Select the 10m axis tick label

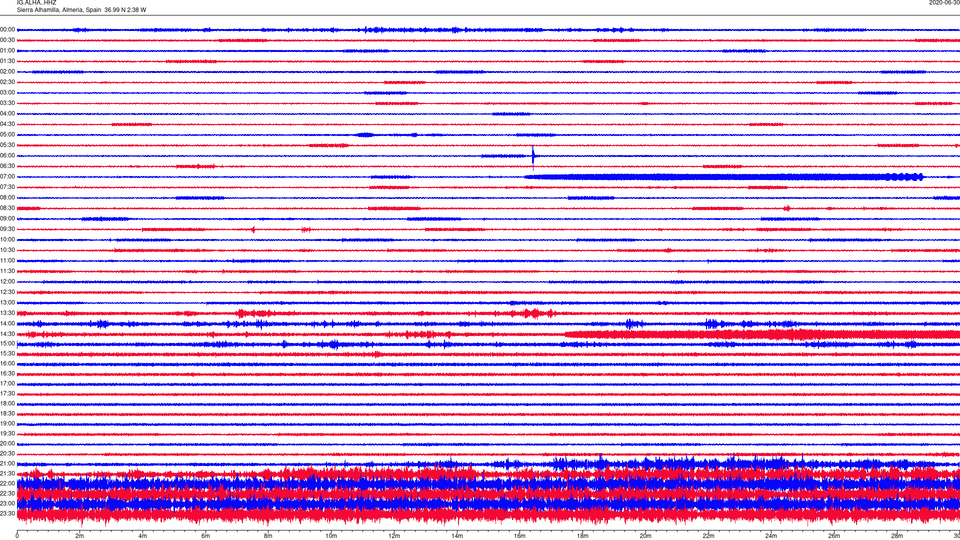click(331, 536)
